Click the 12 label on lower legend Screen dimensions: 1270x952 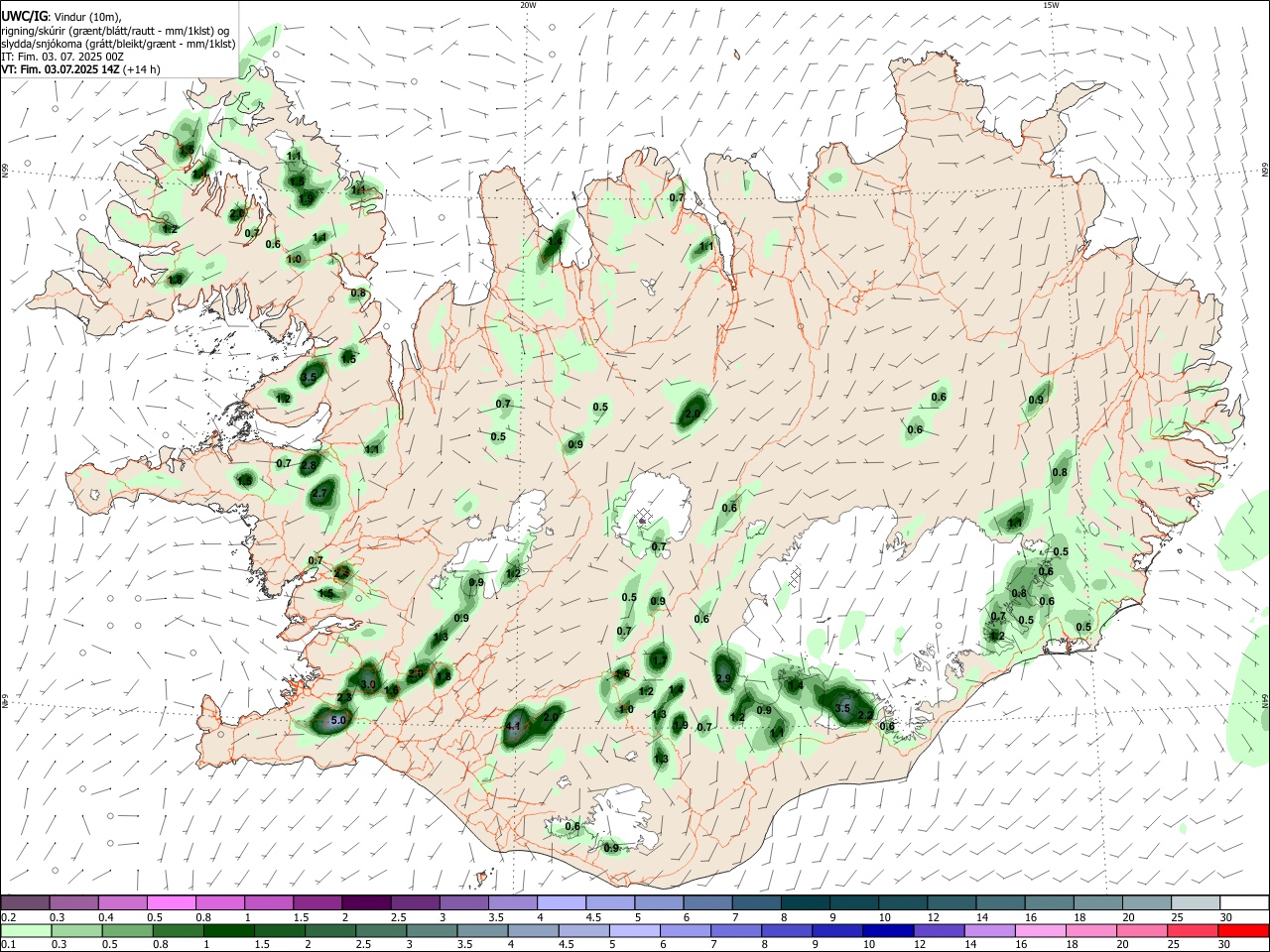(x=920, y=945)
